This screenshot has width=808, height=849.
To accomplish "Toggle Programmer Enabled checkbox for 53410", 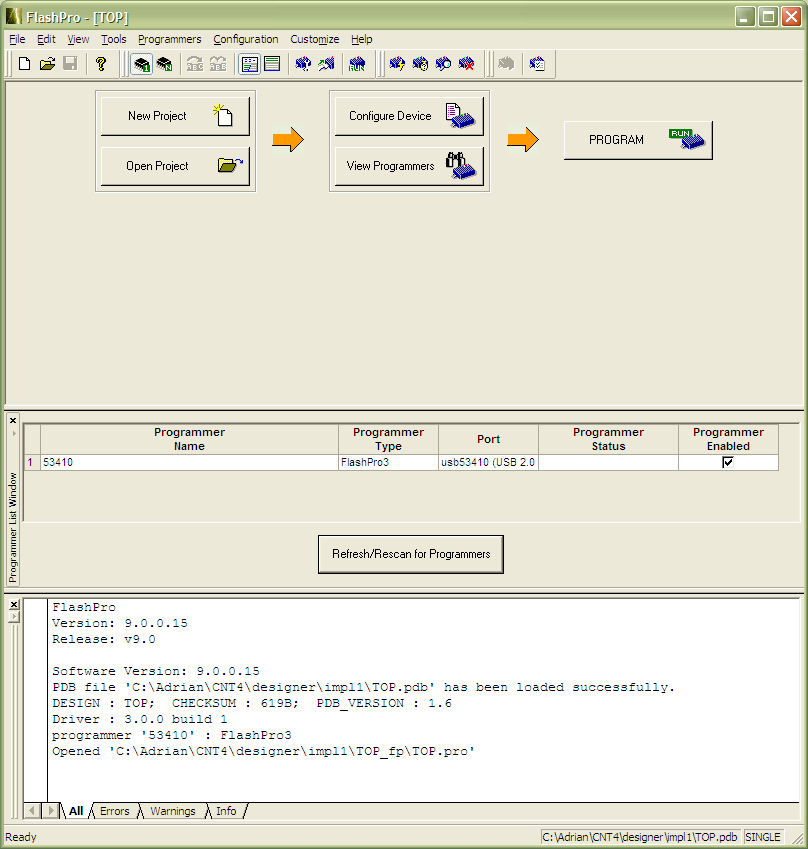I will click(728, 462).
